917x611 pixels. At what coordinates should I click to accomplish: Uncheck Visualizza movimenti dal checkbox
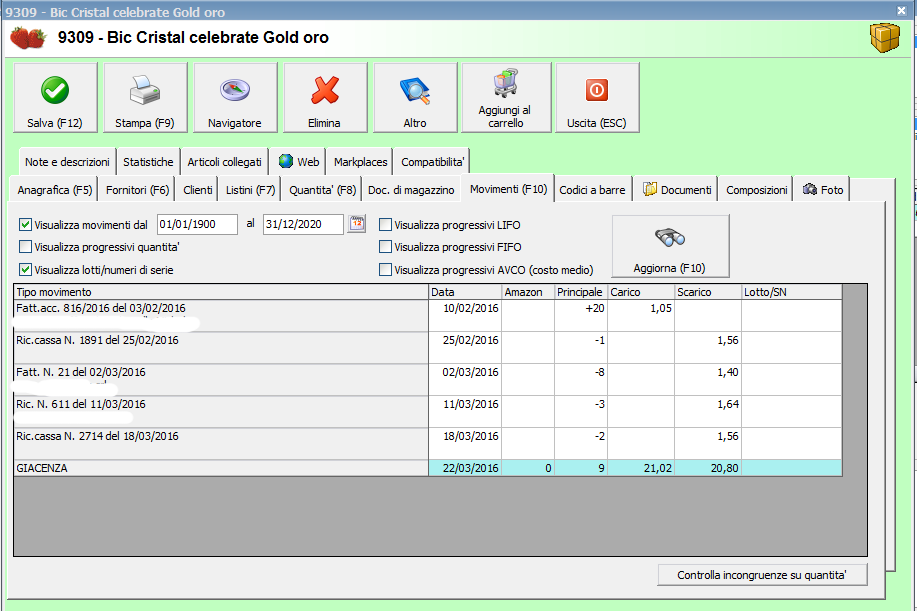point(25,225)
